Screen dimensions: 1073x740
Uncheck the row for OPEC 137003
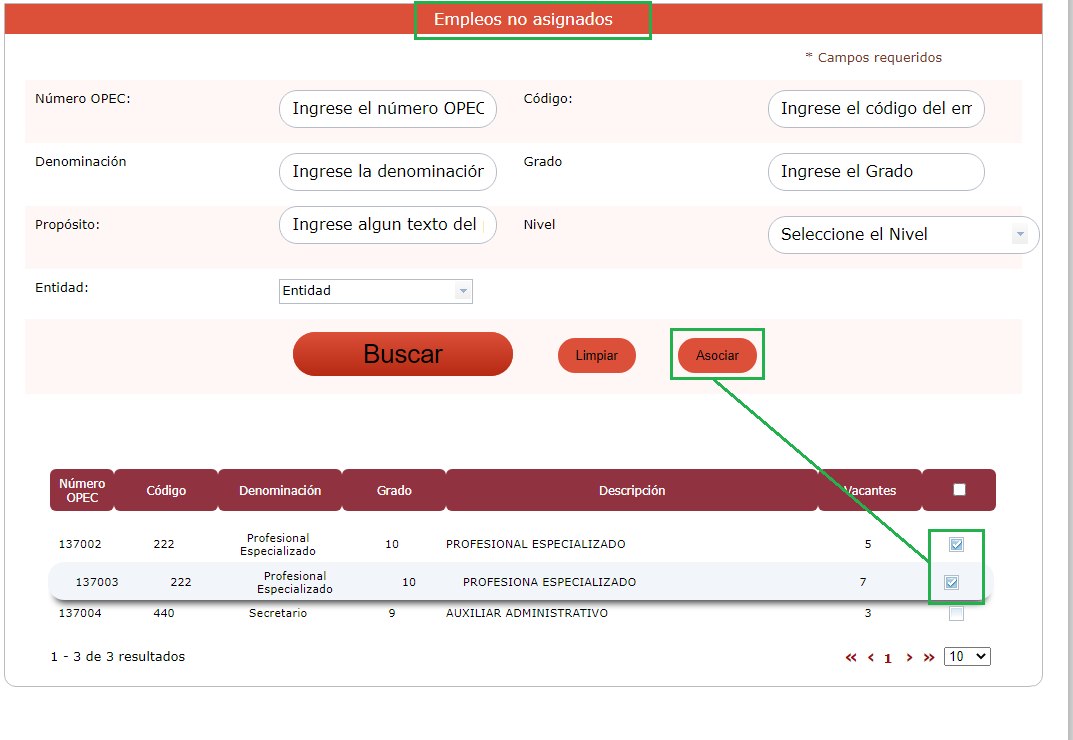click(x=952, y=582)
